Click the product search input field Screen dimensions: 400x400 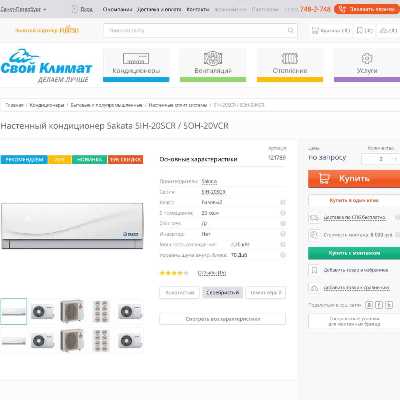click(x=200, y=30)
